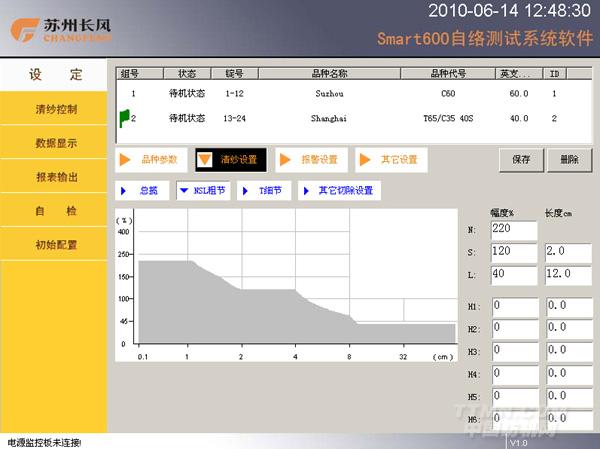Screen dimensions: 600x449
Task: Click the orange triangle icon of 清纱设置
Action: pyautogui.click(x=205, y=159)
